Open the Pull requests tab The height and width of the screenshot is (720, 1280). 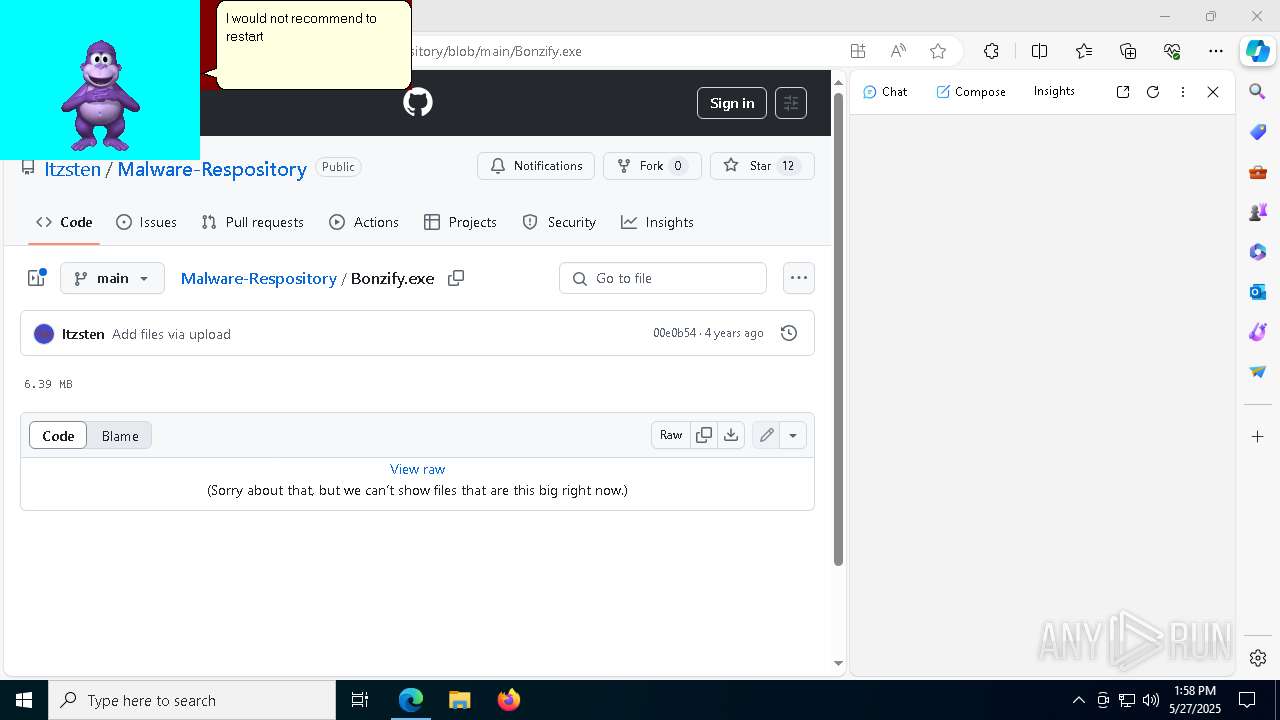(x=252, y=222)
